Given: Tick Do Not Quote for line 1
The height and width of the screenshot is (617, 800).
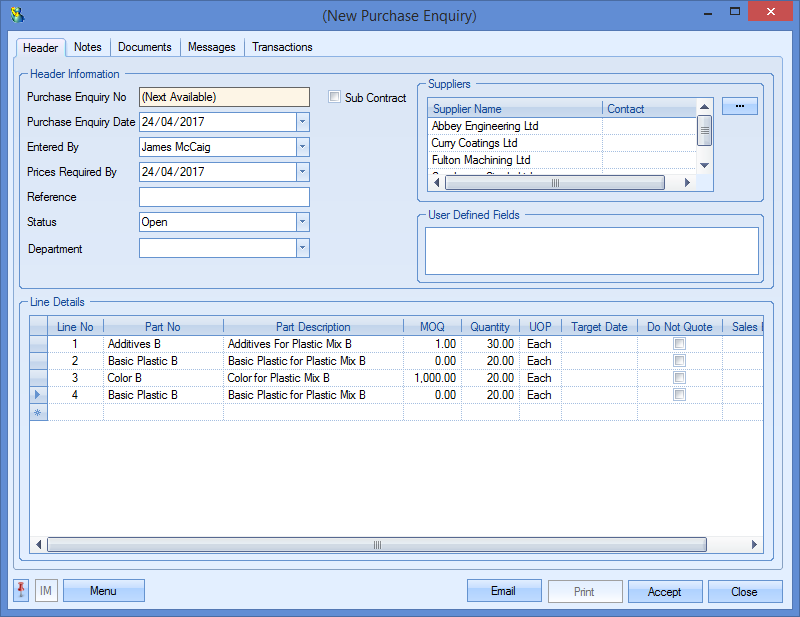Looking at the screenshot, I should (679, 344).
